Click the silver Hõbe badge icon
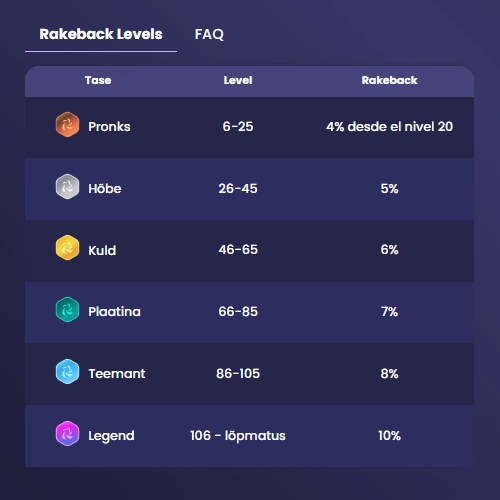Viewport: 500px width, 500px height. coord(67,187)
